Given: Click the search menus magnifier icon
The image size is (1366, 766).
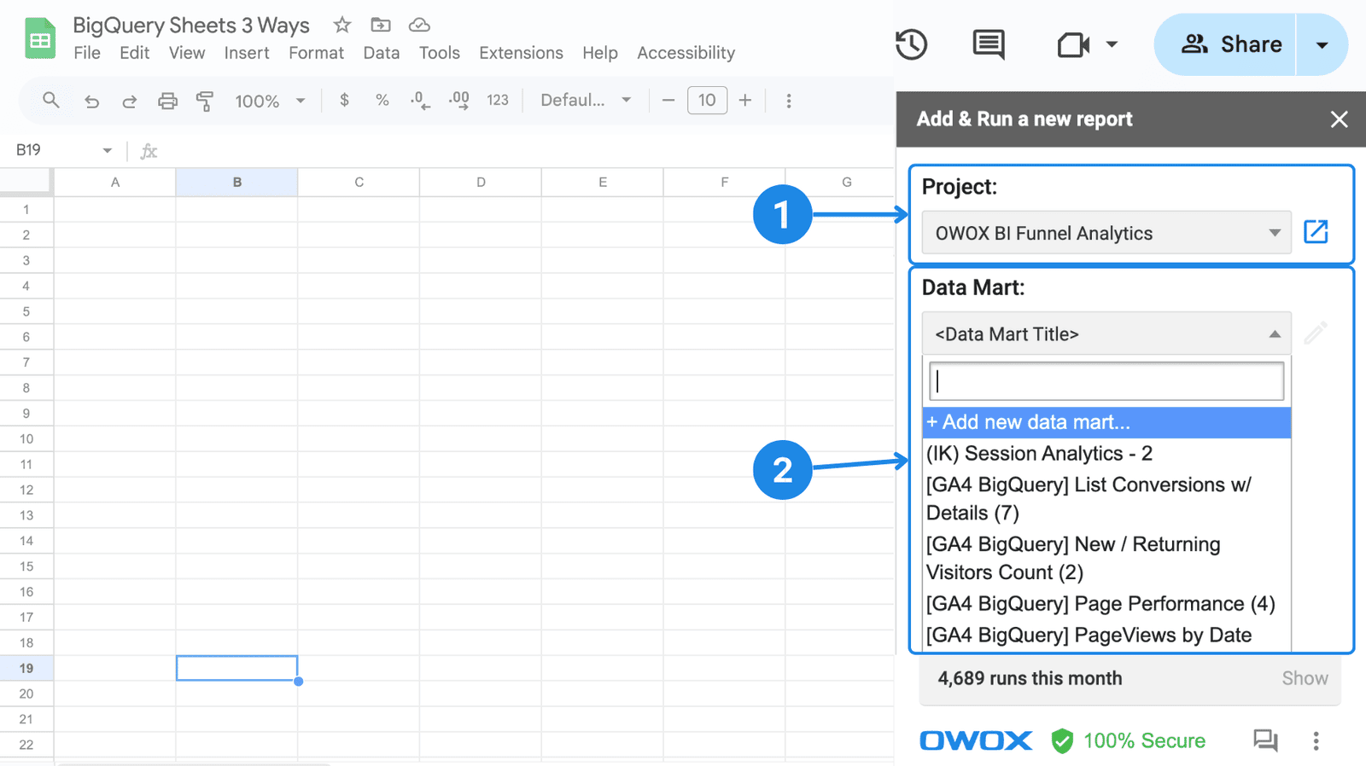Looking at the screenshot, I should point(51,100).
